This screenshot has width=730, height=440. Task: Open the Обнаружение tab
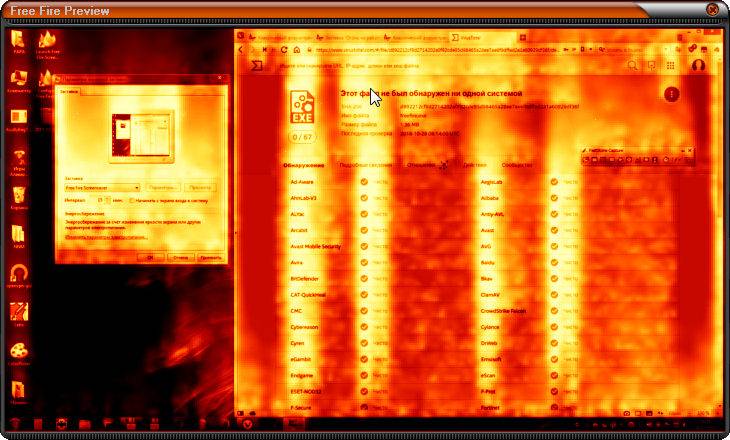coord(304,165)
